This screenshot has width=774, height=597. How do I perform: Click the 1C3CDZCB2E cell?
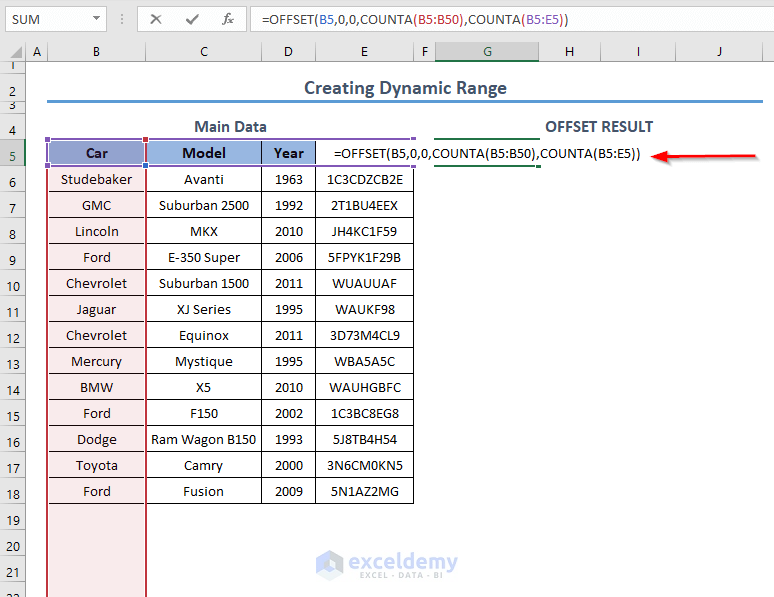click(365, 179)
